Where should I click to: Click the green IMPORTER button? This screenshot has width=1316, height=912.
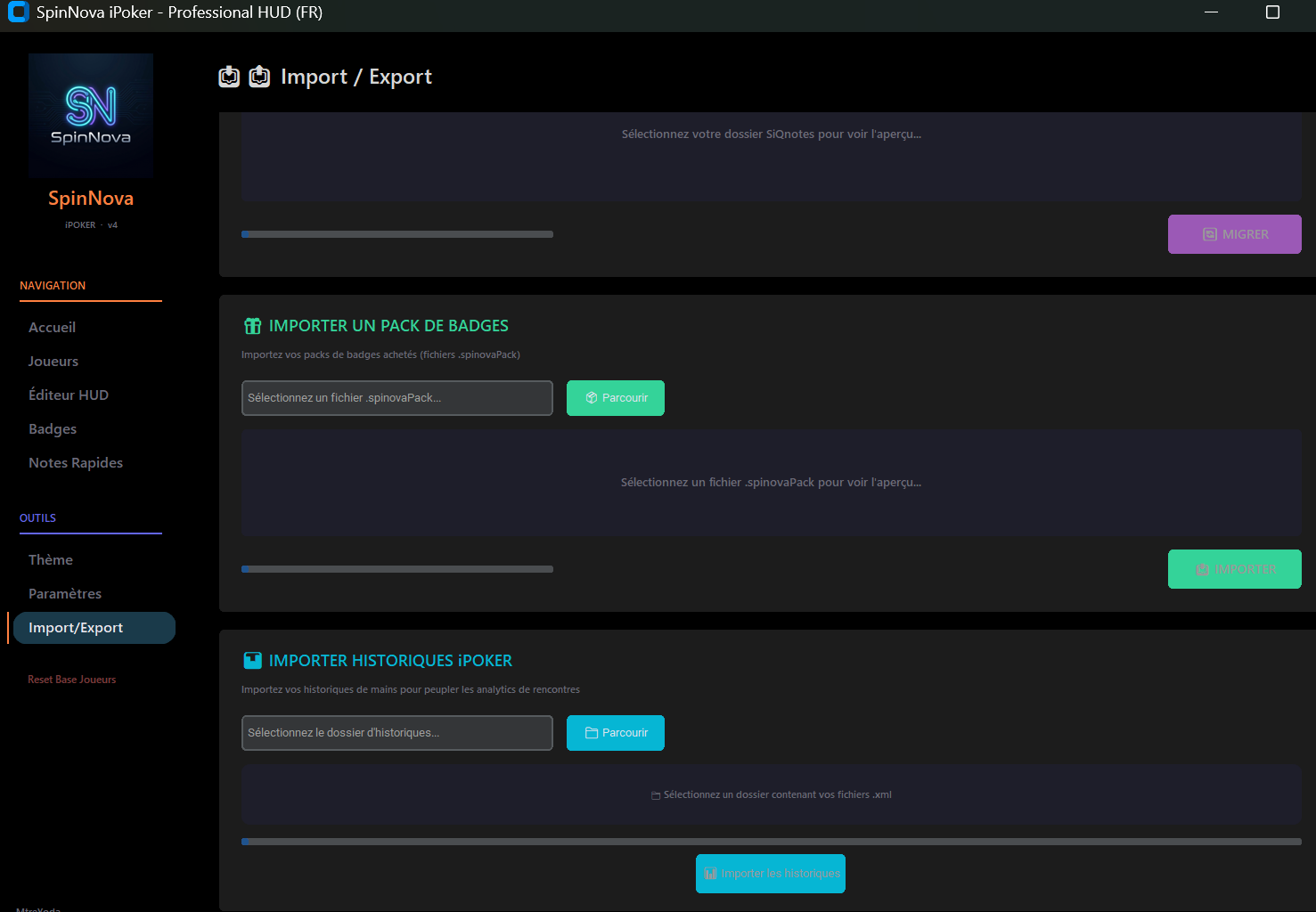click(1235, 569)
